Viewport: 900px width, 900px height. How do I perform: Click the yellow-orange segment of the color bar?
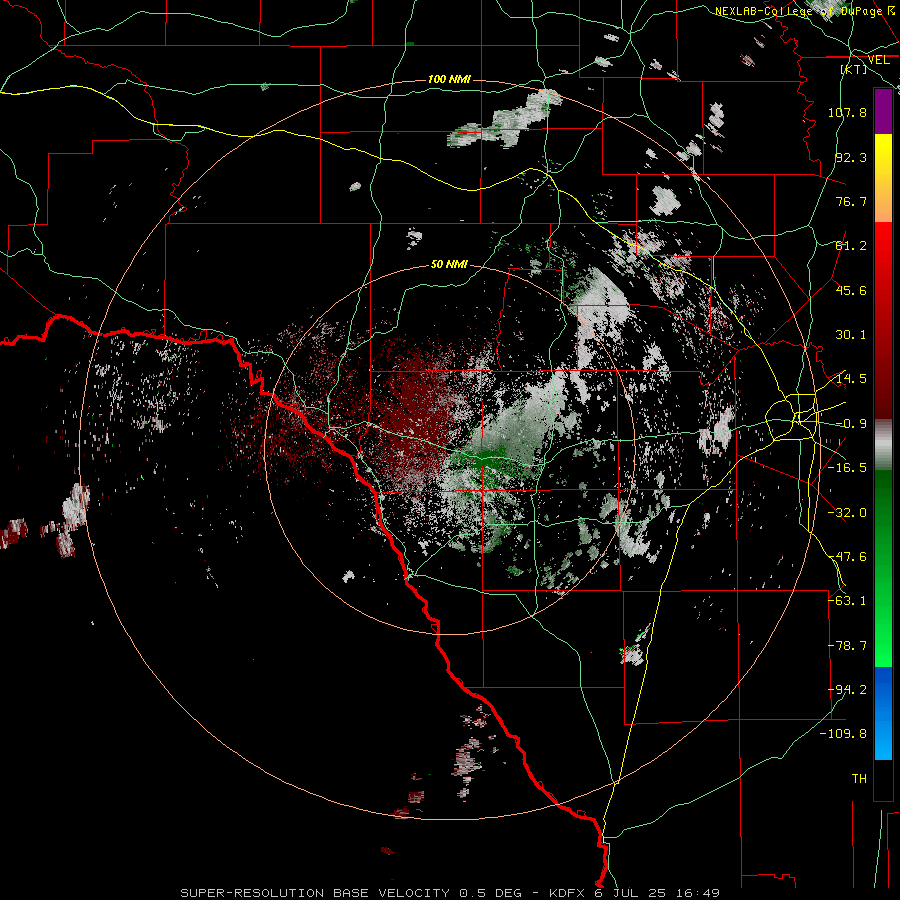click(x=883, y=178)
